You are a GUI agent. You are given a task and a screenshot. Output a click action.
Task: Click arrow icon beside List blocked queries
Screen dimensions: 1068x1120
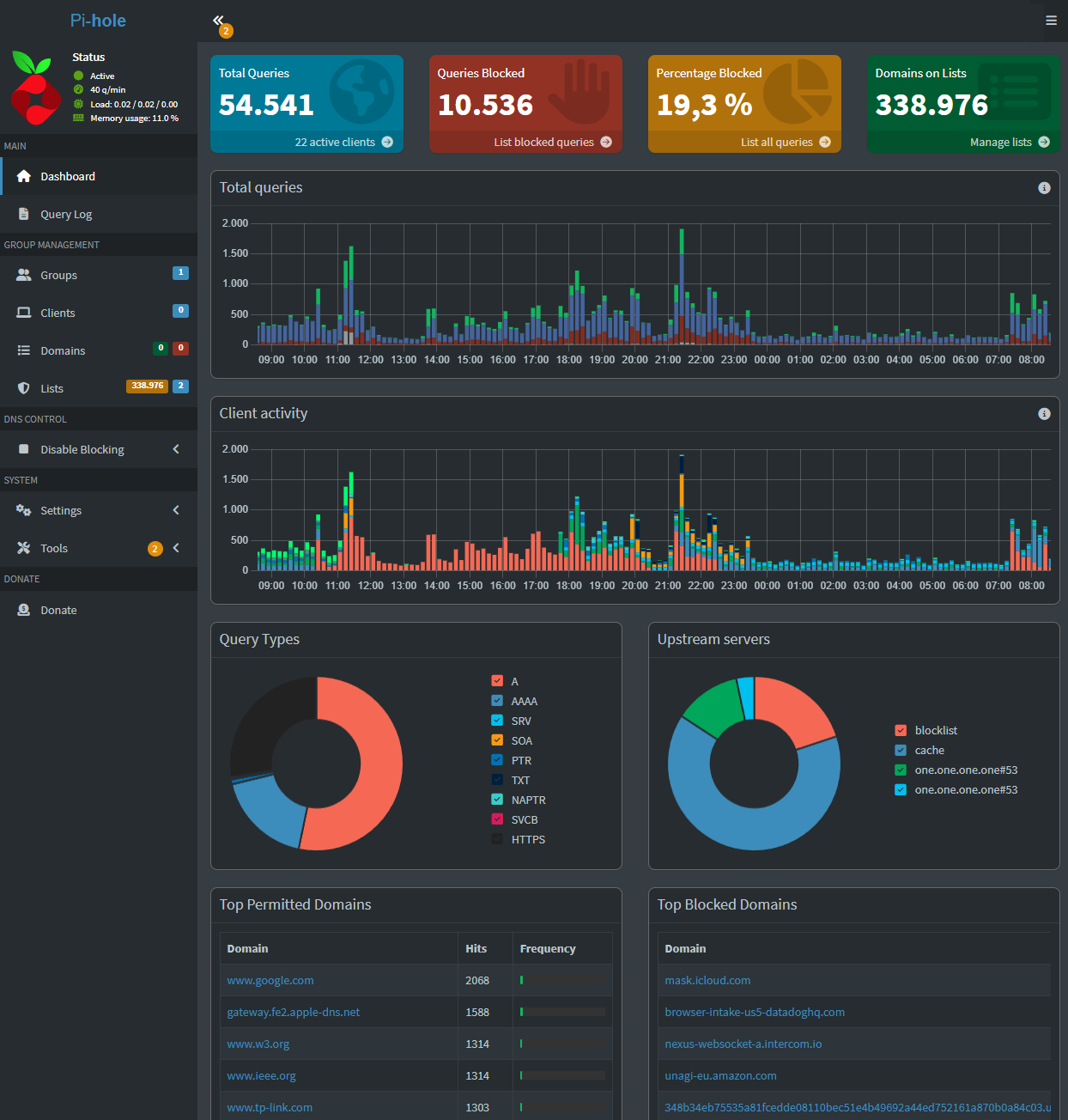[606, 142]
